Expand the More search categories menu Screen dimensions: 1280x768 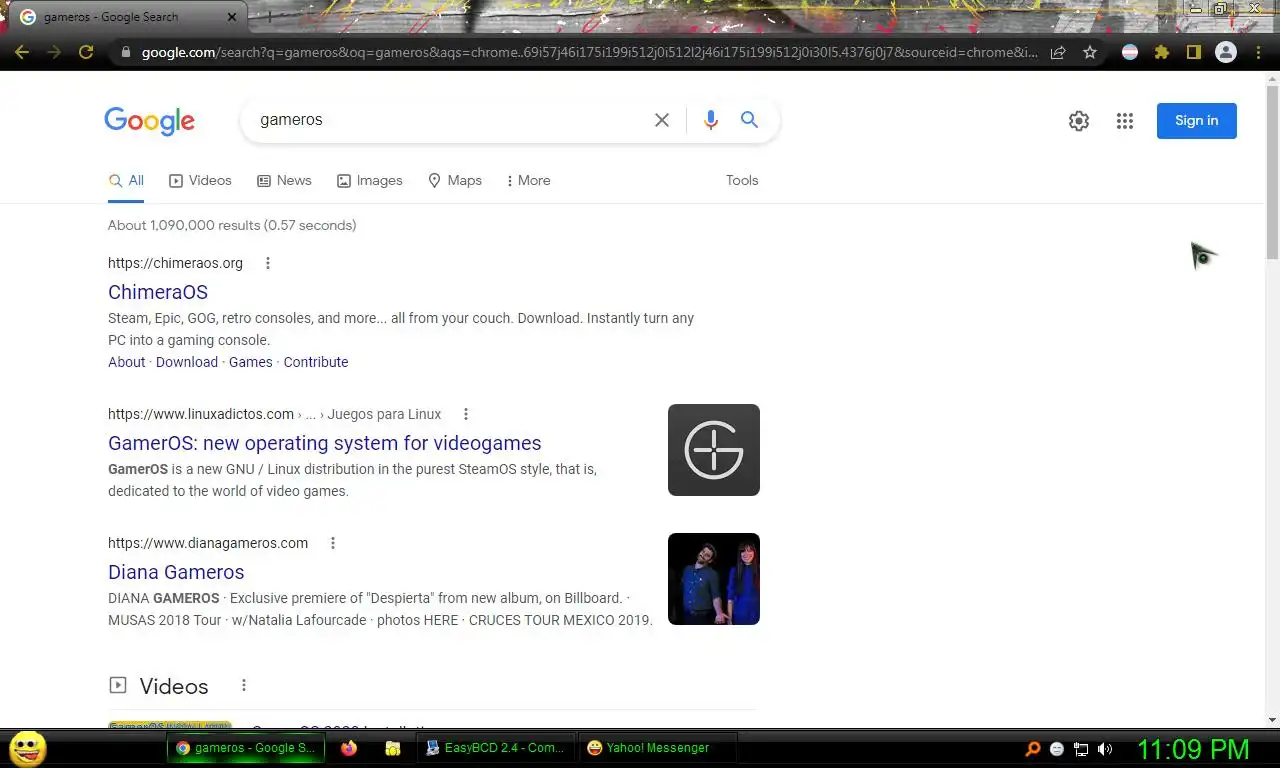pos(528,181)
